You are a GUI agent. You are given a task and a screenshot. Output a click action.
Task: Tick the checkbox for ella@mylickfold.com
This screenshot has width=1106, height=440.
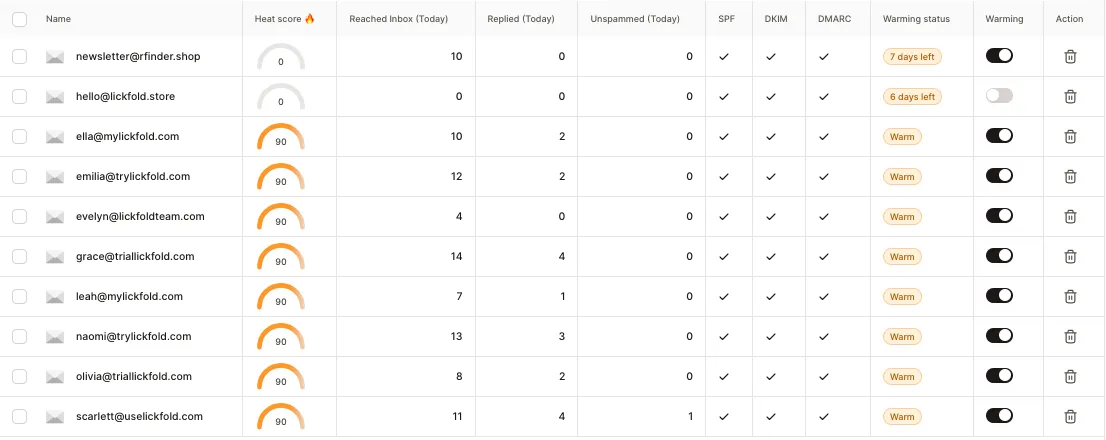(x=20, y=137)
